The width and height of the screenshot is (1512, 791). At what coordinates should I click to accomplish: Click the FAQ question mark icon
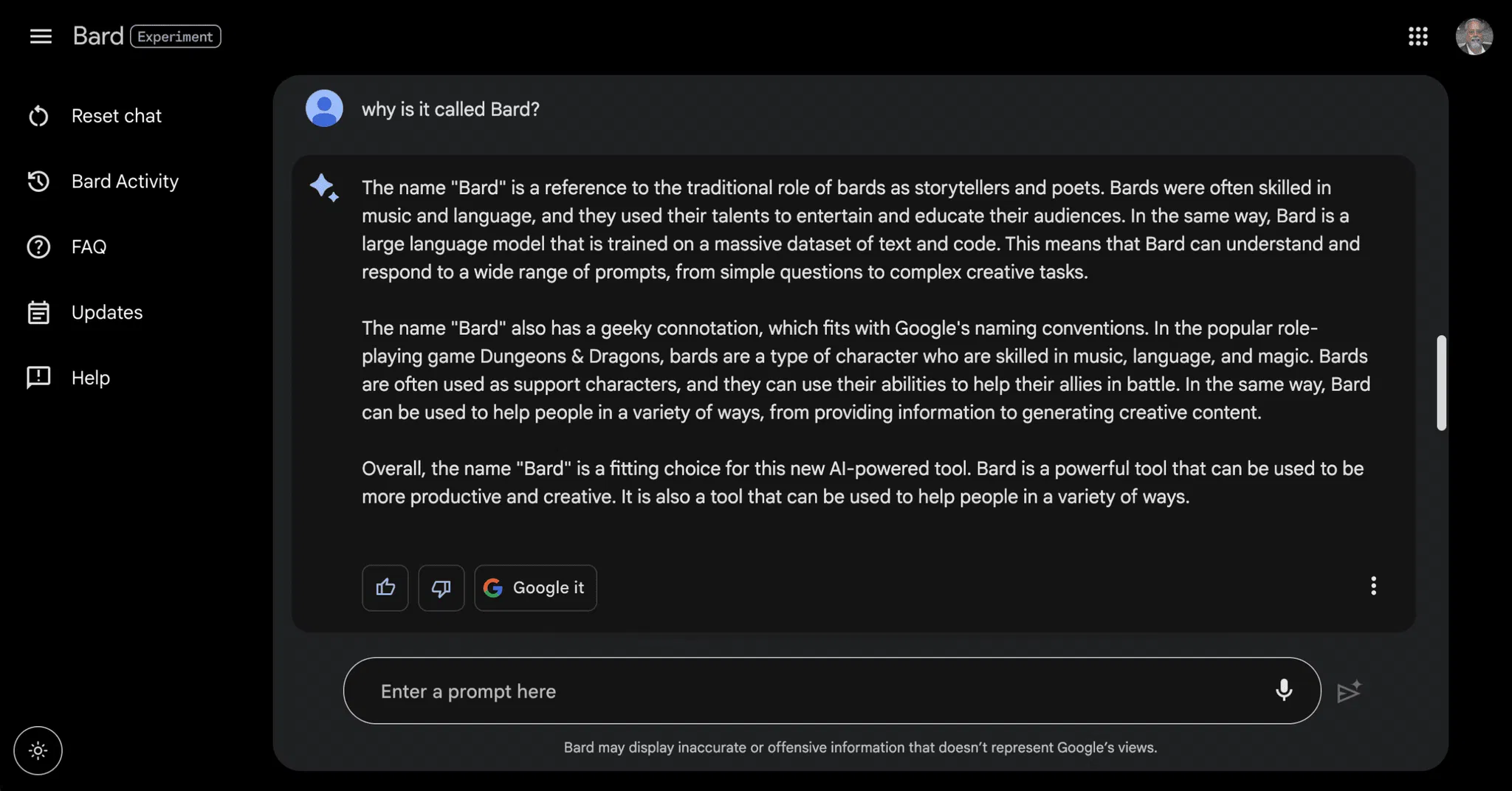(x=38, y=247)
